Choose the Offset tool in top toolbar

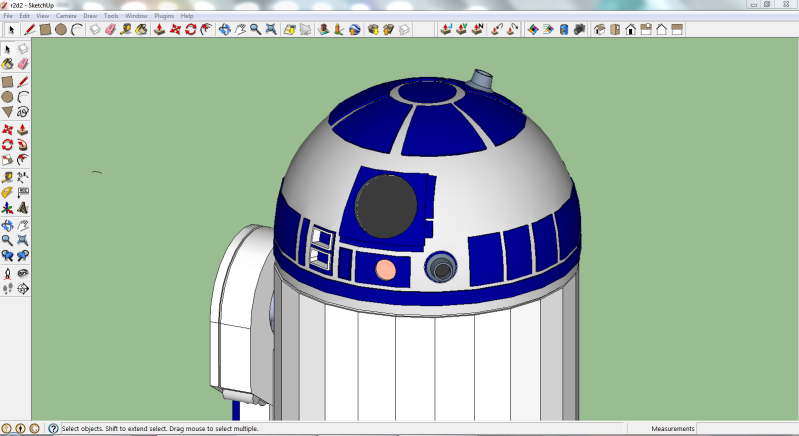pyautogui.click(x=206, y=30)
